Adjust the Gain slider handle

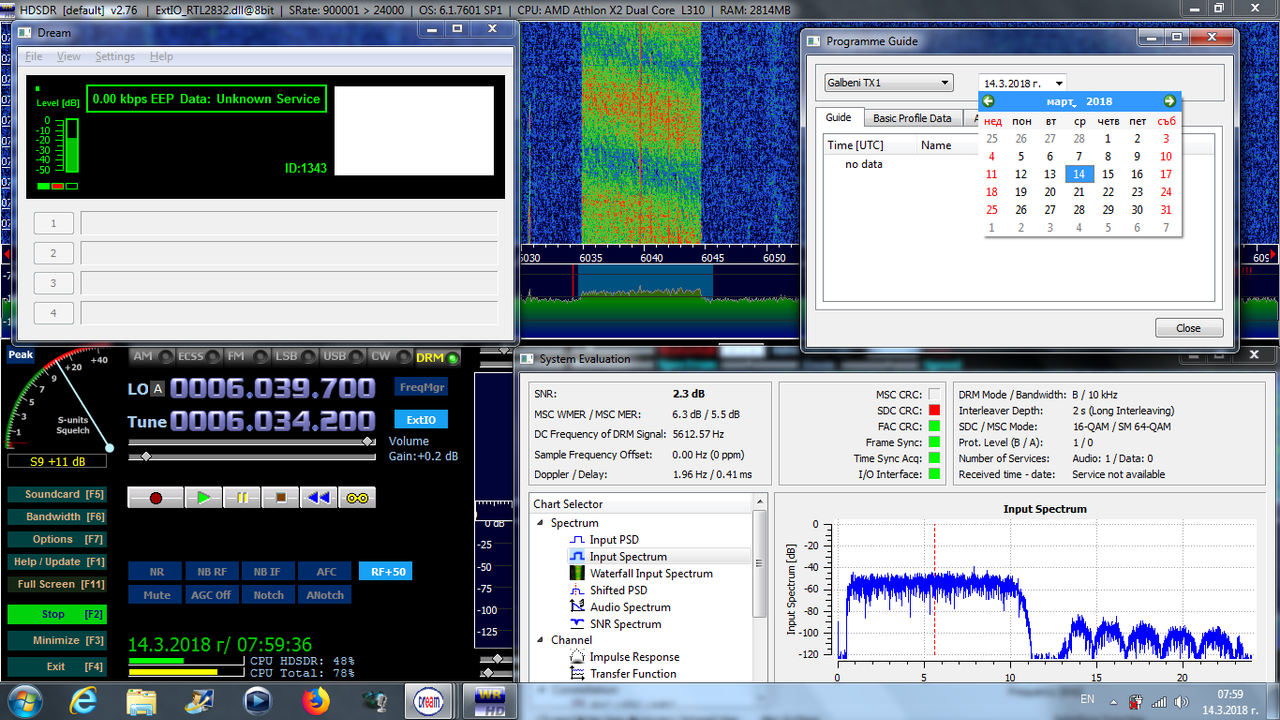[x=146, y=456]
